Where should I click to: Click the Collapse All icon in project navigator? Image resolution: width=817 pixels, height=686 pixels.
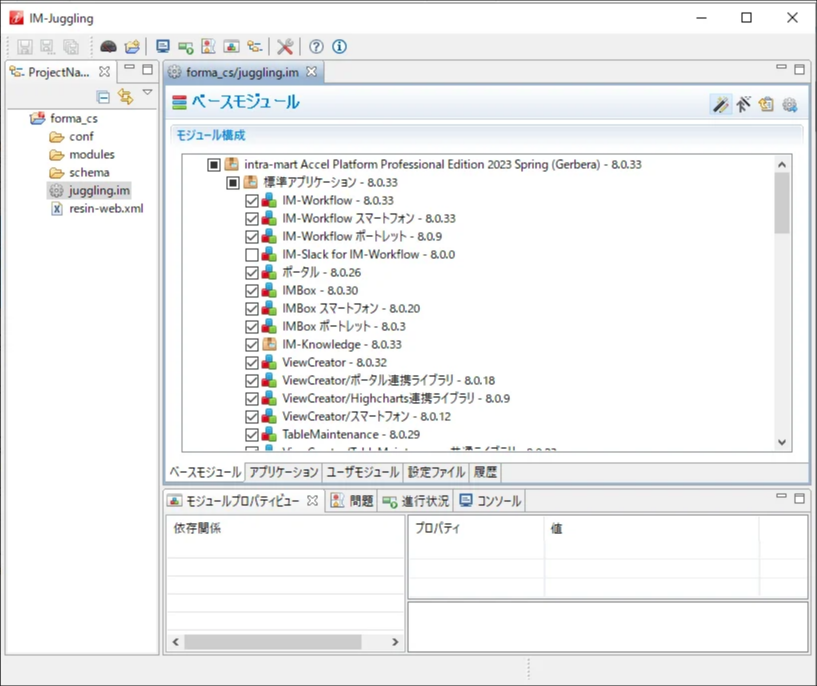point(103,96)
